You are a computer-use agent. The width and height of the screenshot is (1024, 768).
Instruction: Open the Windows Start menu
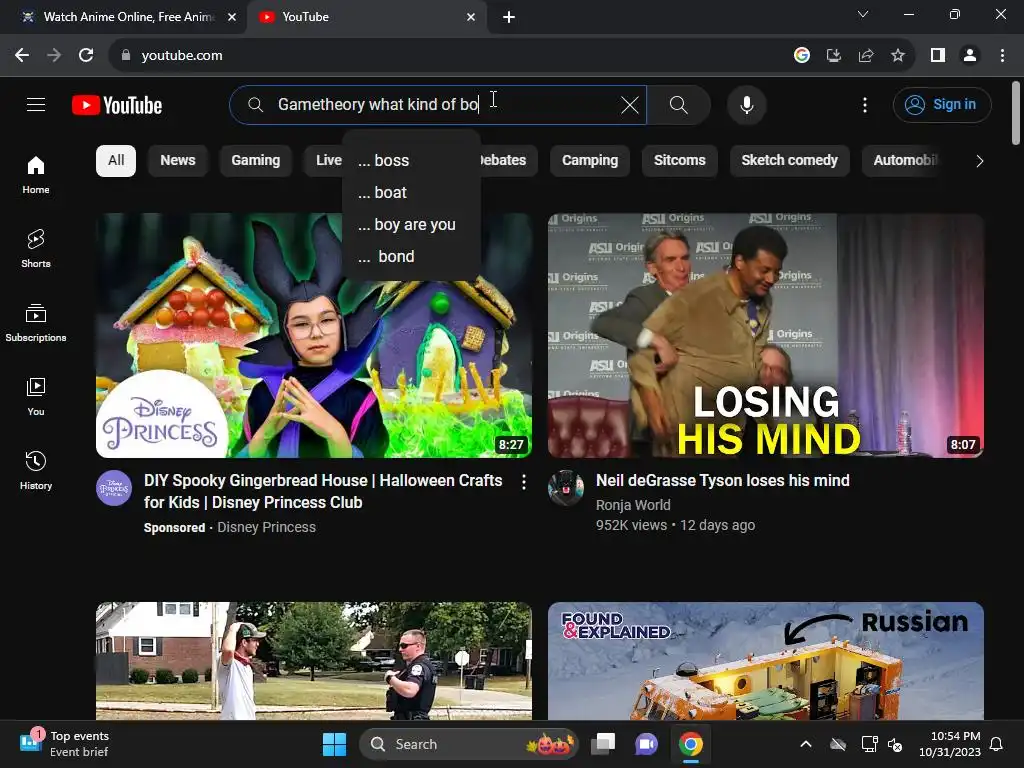click(334, 744)
